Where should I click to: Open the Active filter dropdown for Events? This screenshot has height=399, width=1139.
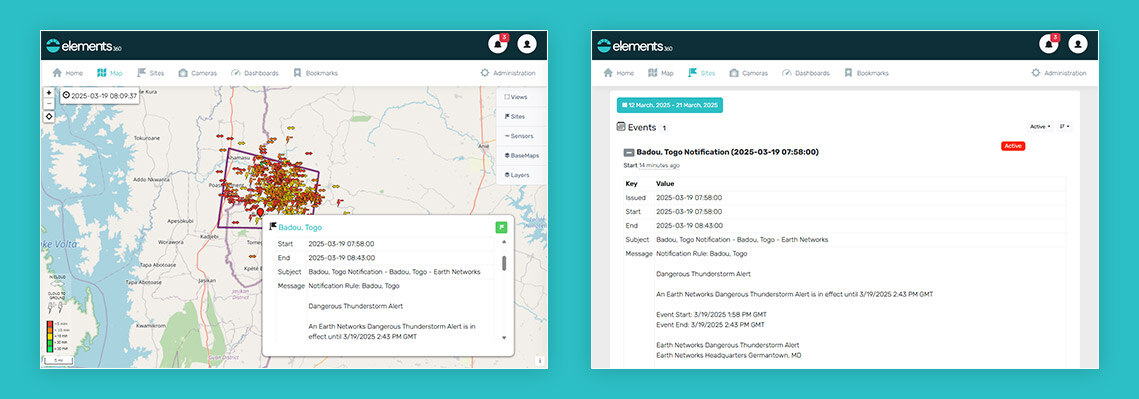pyautogui.click(x=1040, y=126)
